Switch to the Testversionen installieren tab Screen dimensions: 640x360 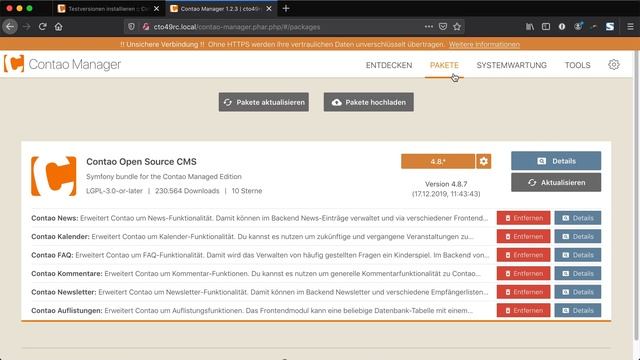point(108,9)
